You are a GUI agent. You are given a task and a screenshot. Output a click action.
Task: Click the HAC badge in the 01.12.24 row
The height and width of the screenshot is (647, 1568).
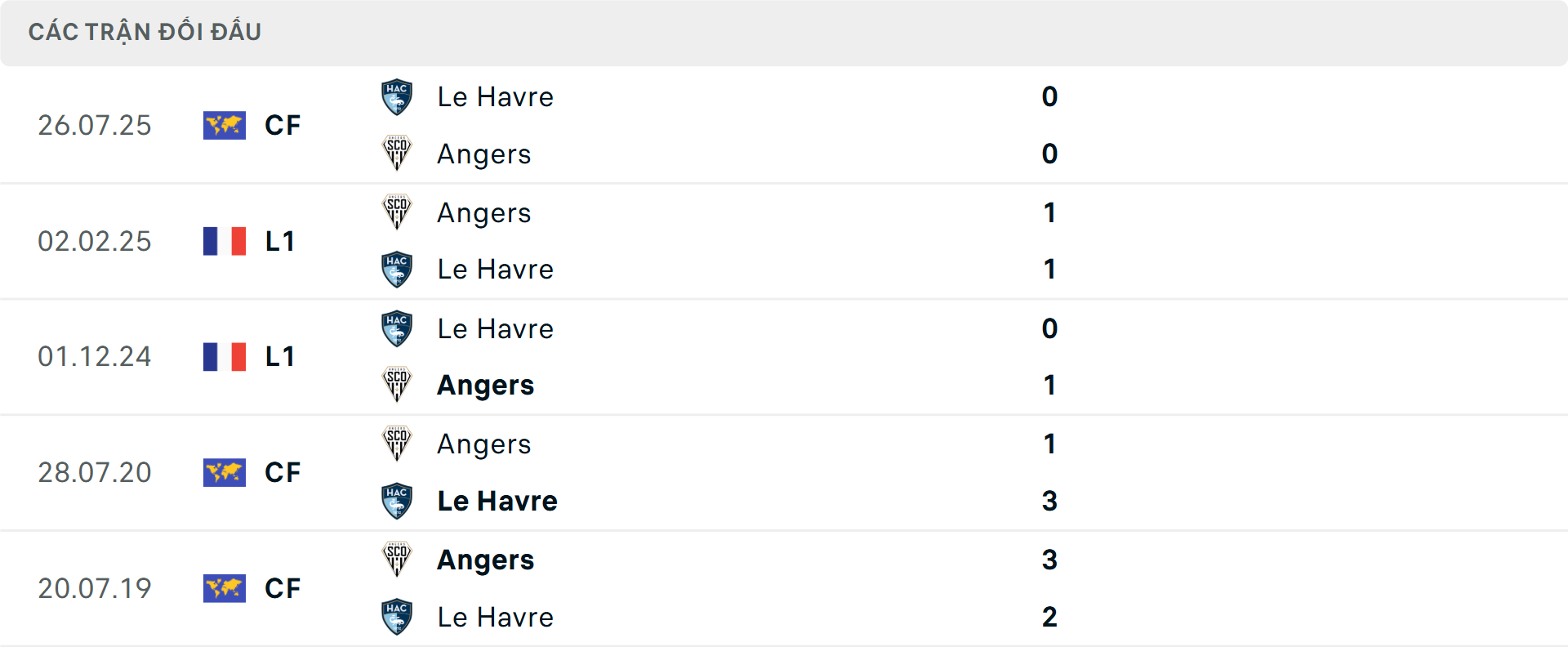click(397, 328)
